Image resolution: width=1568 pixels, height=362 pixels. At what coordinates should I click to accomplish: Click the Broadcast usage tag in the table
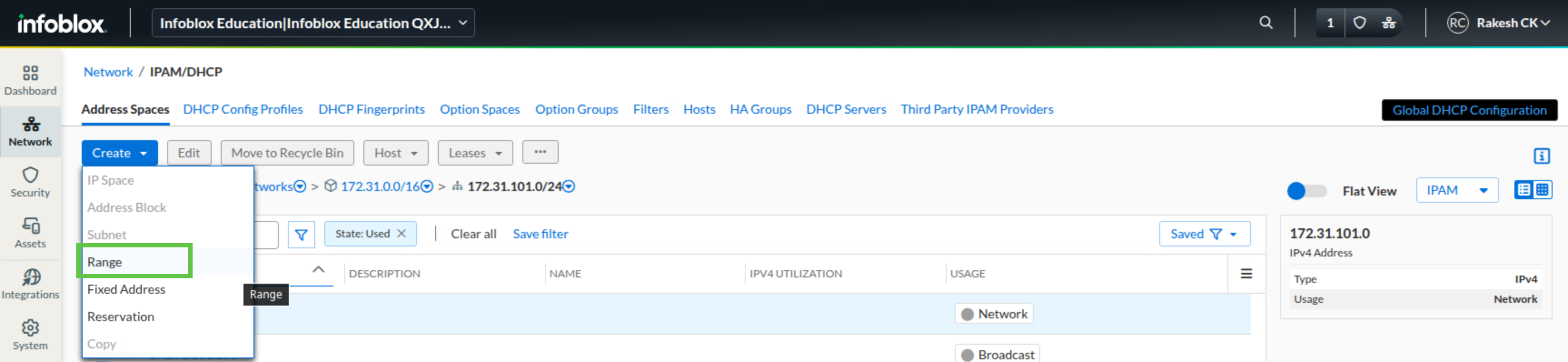997,354
